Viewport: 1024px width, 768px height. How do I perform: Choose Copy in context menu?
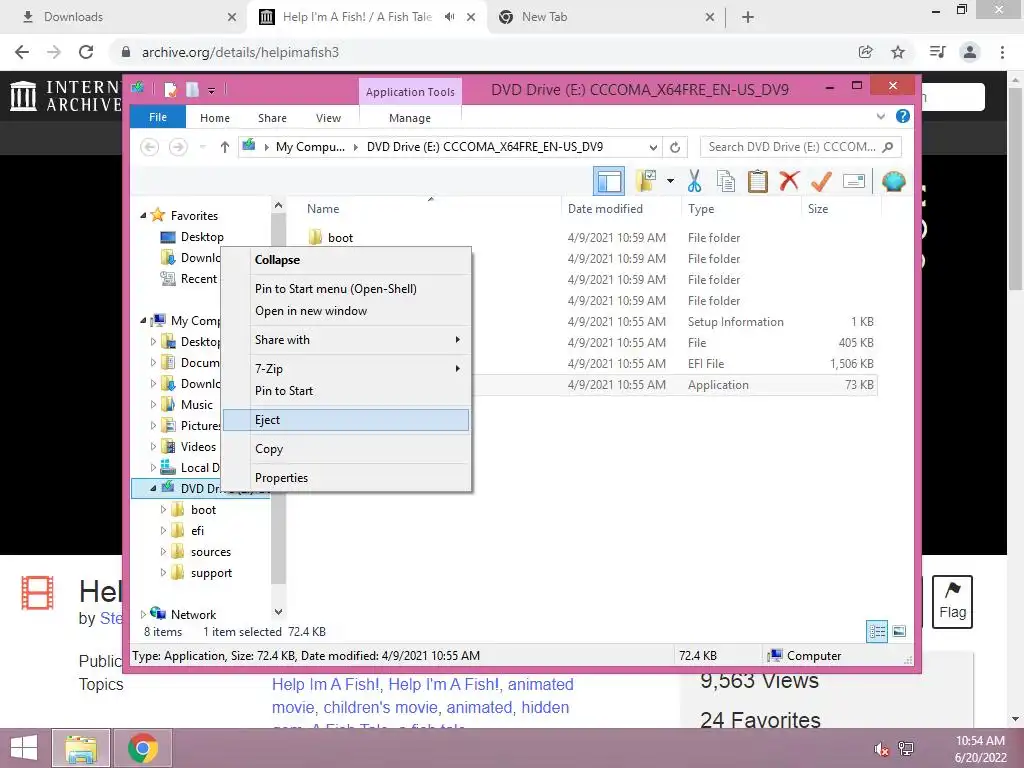346,449
